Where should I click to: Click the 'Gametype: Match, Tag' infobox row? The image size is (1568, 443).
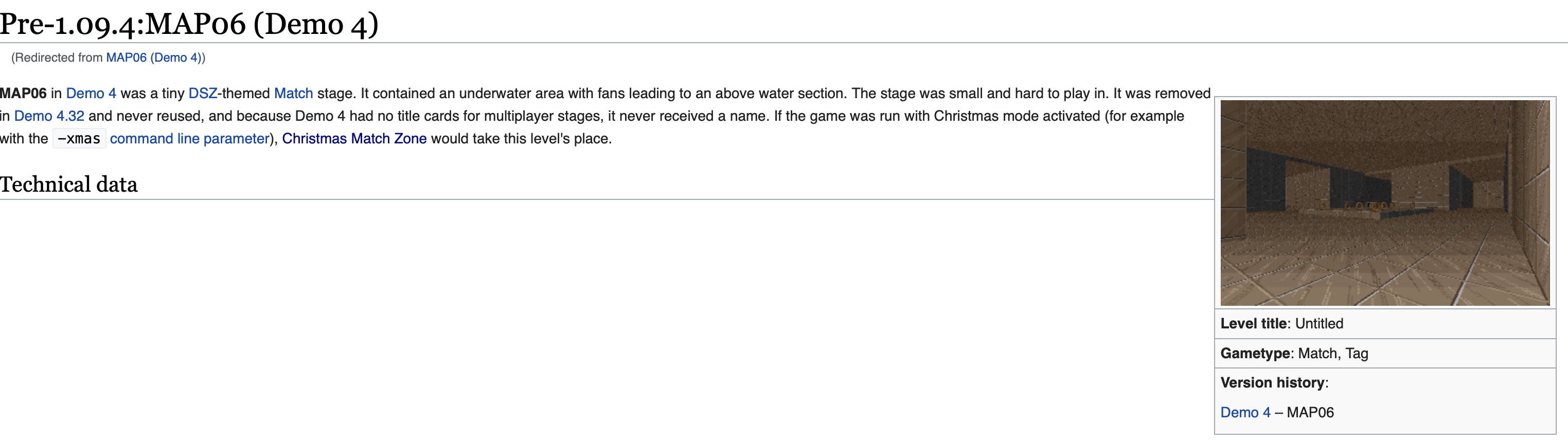click(x=1385, y=354)
